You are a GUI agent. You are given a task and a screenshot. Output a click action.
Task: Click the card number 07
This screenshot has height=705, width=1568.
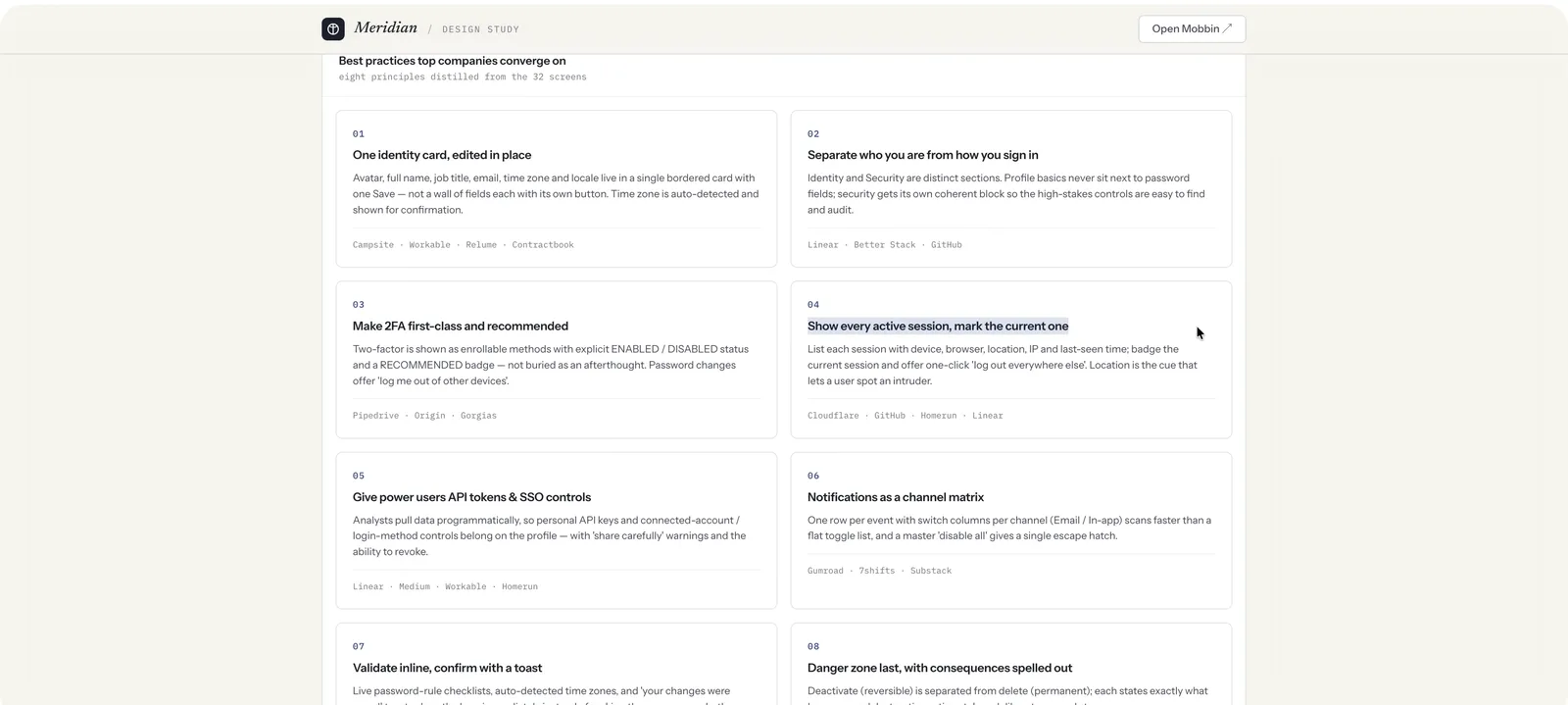(359, 646)
